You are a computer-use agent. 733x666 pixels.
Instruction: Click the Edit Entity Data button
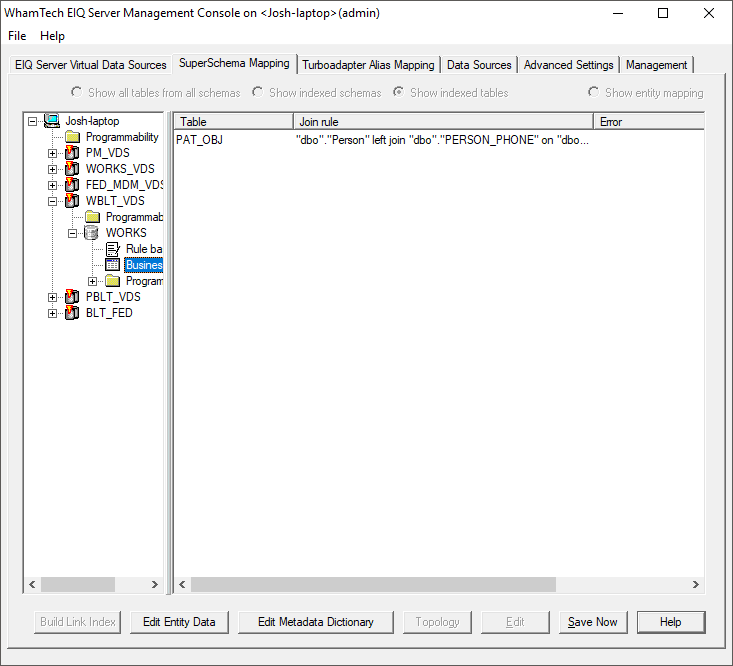coord(179,622)
